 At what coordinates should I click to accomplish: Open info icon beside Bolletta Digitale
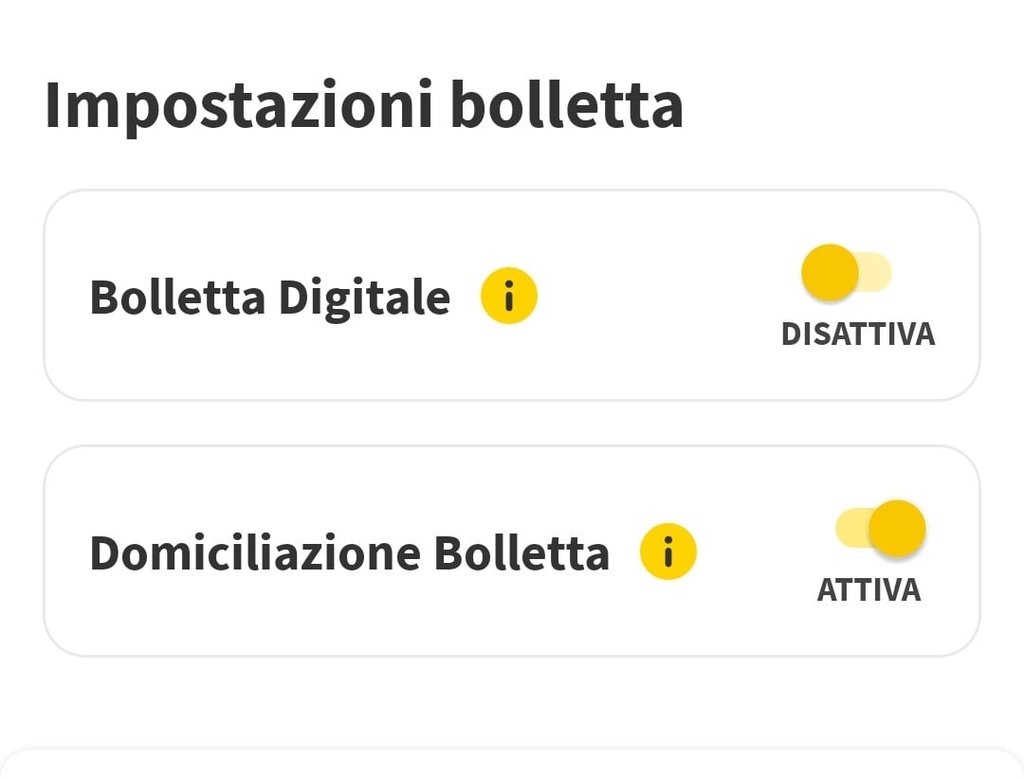(509, 297)
